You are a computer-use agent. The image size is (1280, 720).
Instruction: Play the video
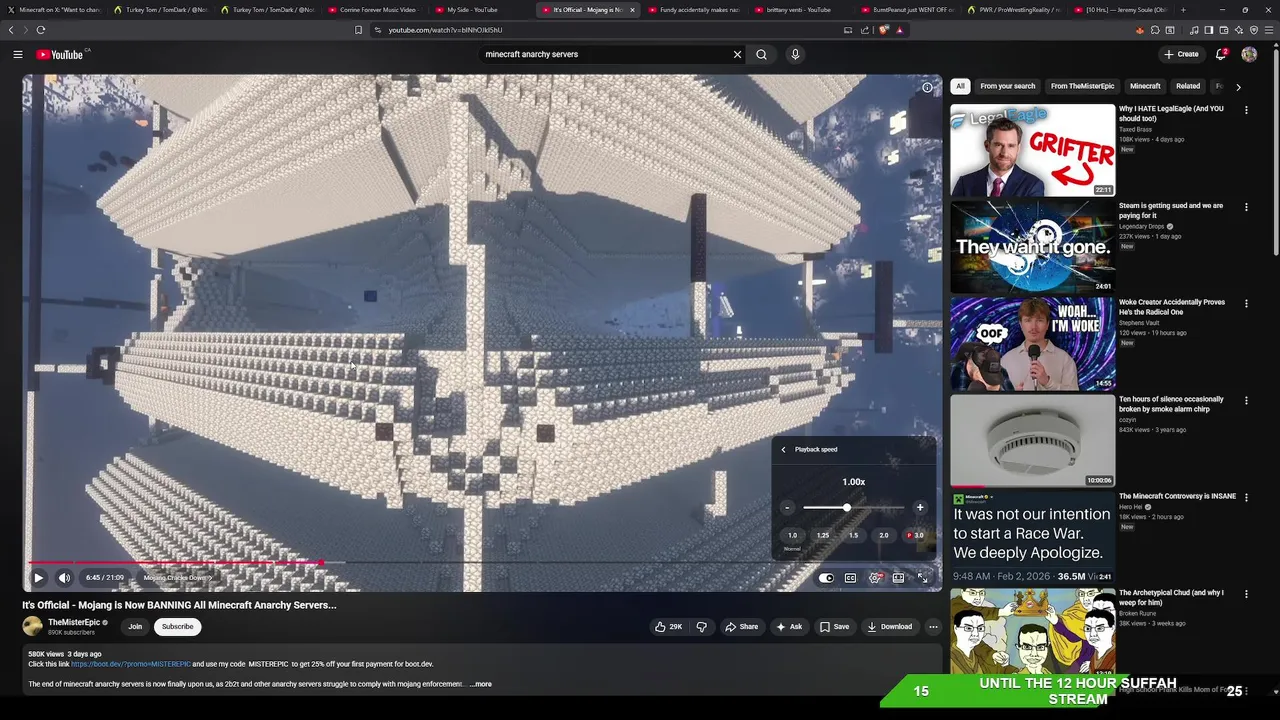point(39,577)
